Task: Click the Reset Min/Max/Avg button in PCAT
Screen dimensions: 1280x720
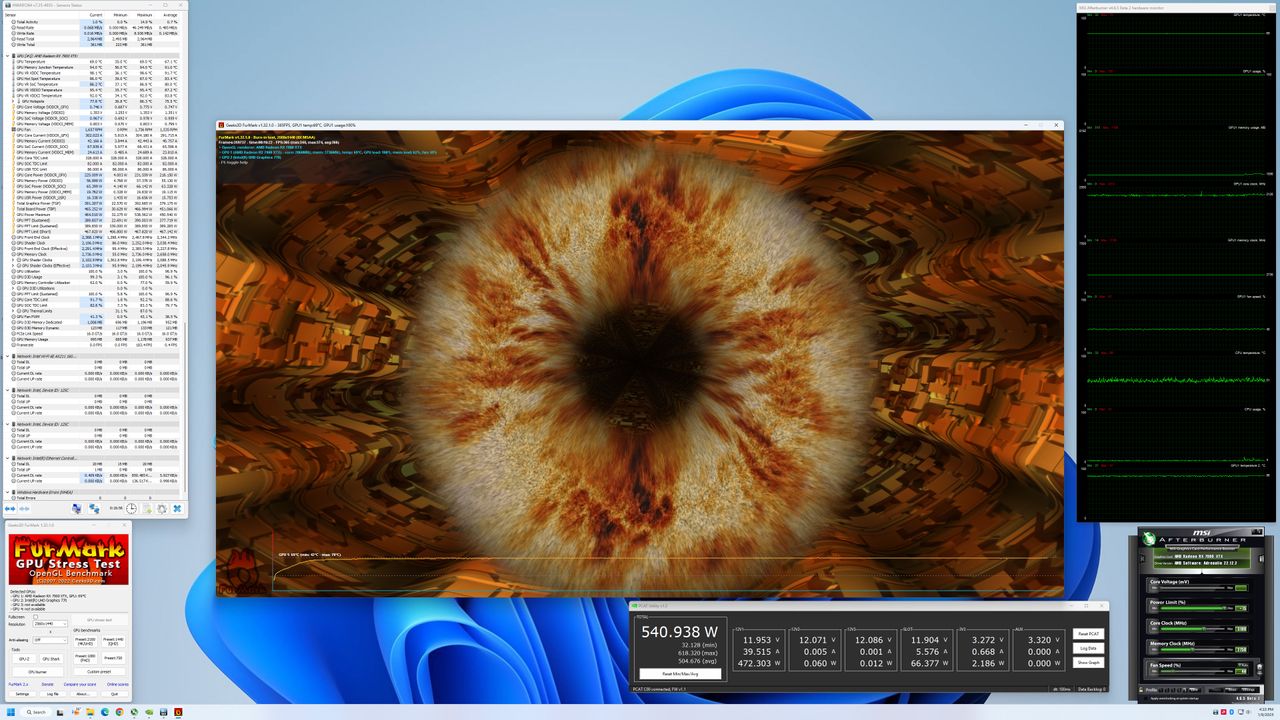Action: (x=679, y=674)
